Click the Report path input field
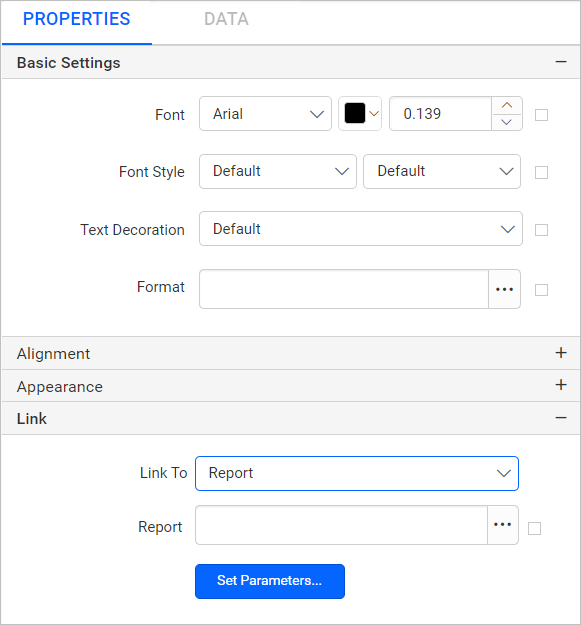This screenshot has height=625, width=581. click(x=341, y=525)
